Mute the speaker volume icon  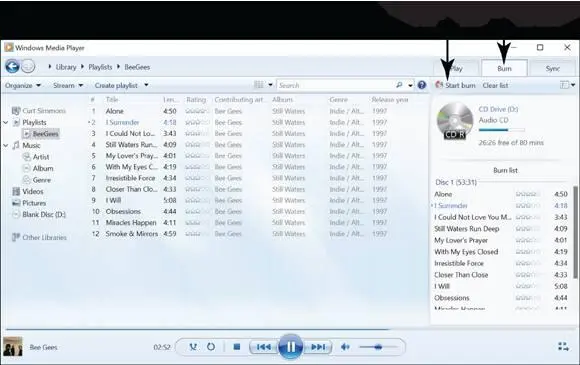[x=345, y=347]
